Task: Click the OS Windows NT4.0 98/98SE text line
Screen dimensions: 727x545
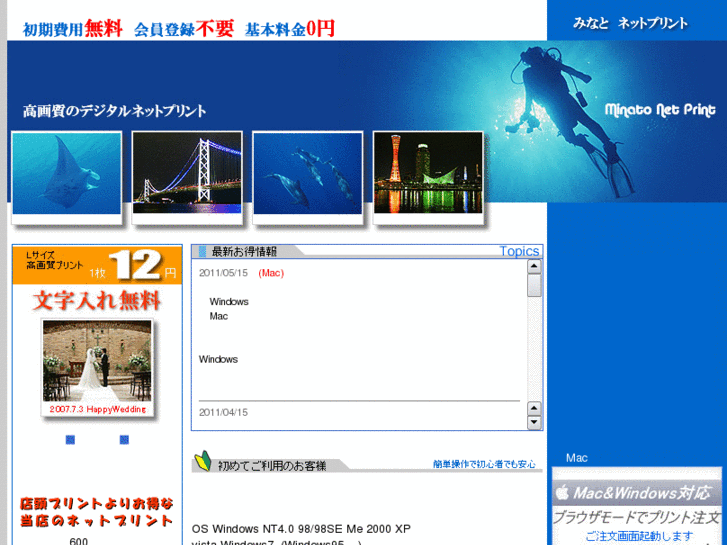Action: pyautogui.click(x=301, y=529)
